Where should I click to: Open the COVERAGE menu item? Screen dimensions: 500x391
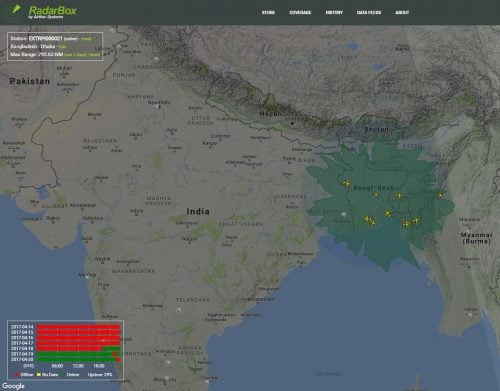click(x=300, y=13)
